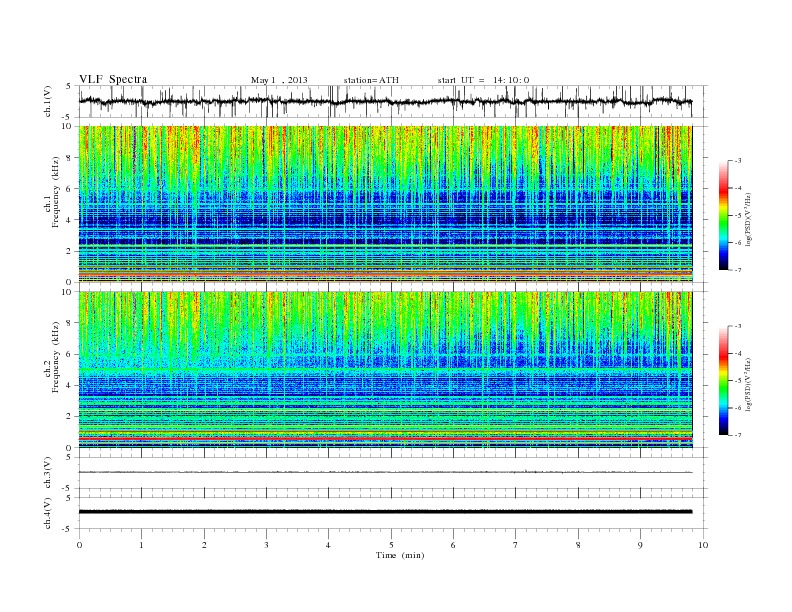Click the time axis tick label '5'
The image size is (792, 612).
(391, 545)
